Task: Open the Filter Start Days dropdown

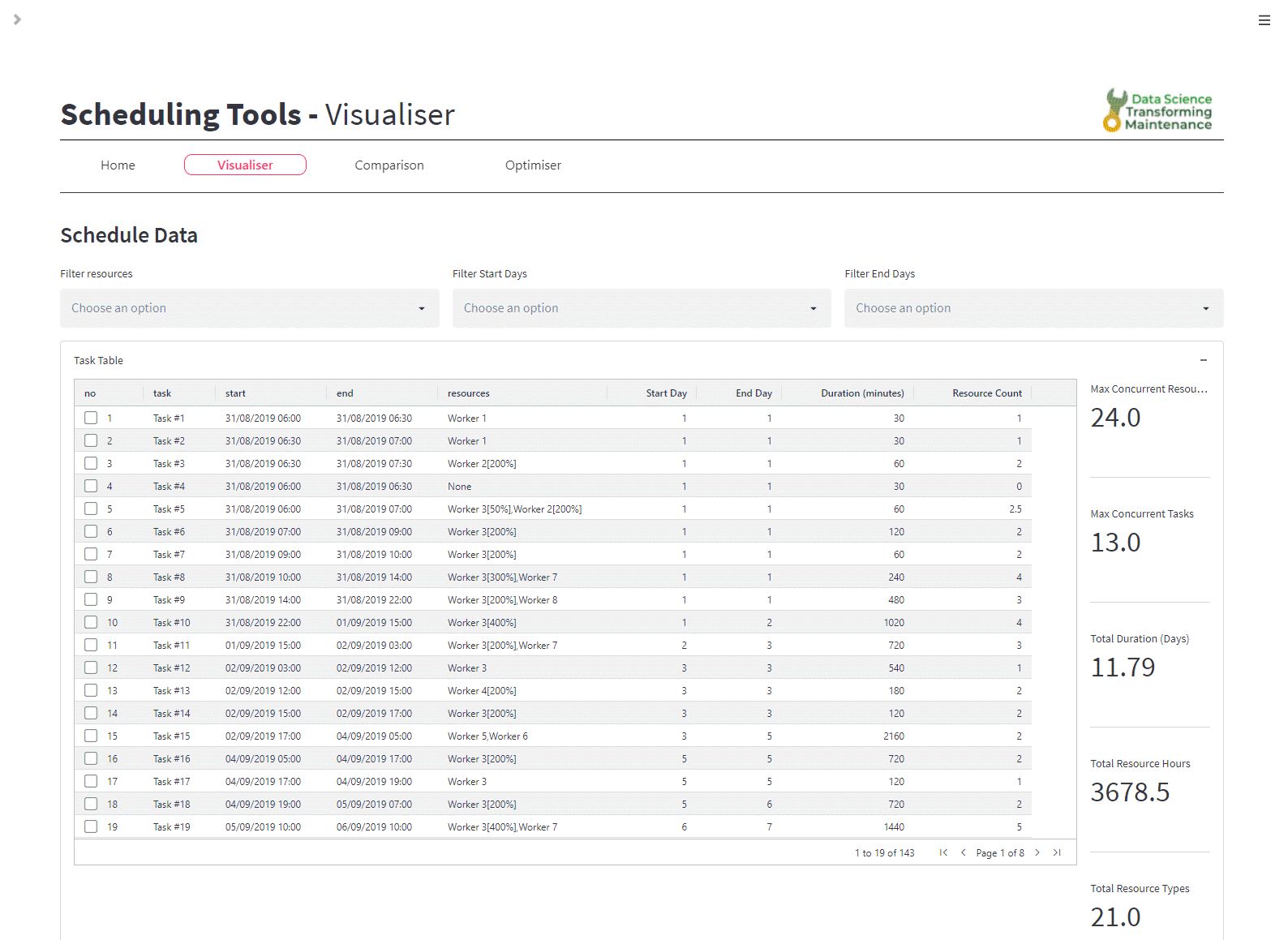Action: coord(641,308)
